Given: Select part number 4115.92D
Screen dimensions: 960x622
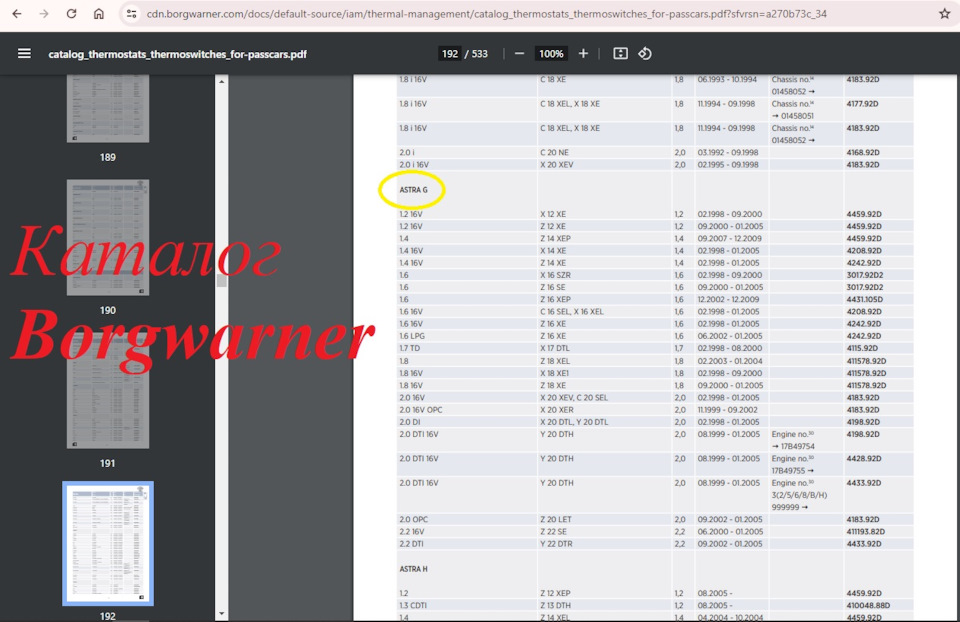Looking at the screenshot, I should [862, 348].
